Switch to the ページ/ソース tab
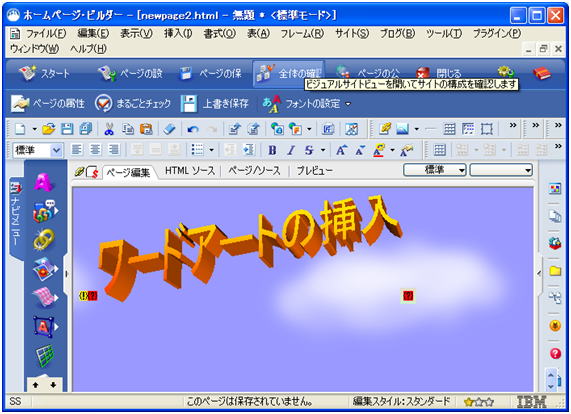The image size is (571, 414). click(x=254, y=170)
